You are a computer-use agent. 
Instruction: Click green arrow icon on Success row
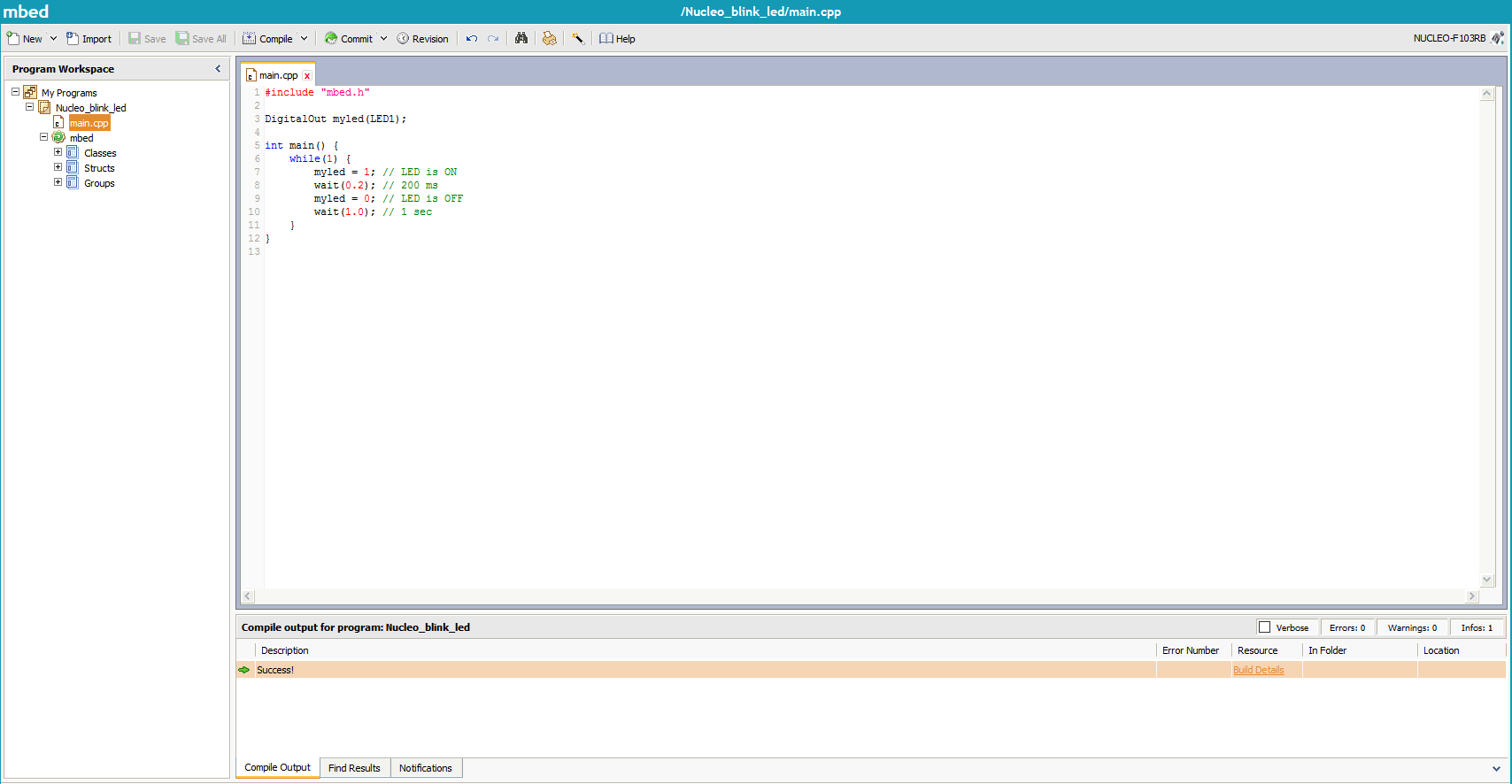pos(244,670)
